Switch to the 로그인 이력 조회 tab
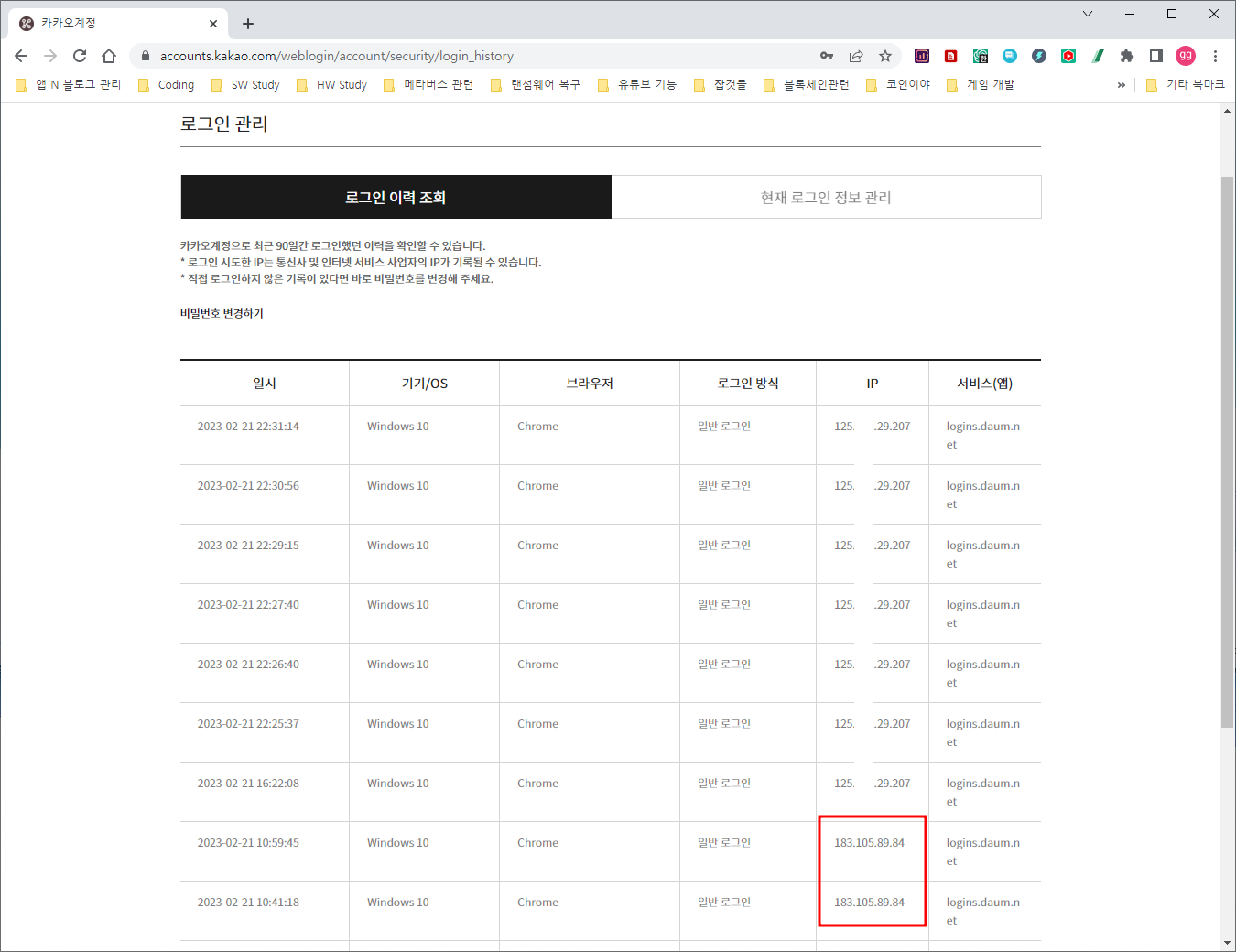The width and height of the screenshot is (1236, 952). tap(396, 197)
